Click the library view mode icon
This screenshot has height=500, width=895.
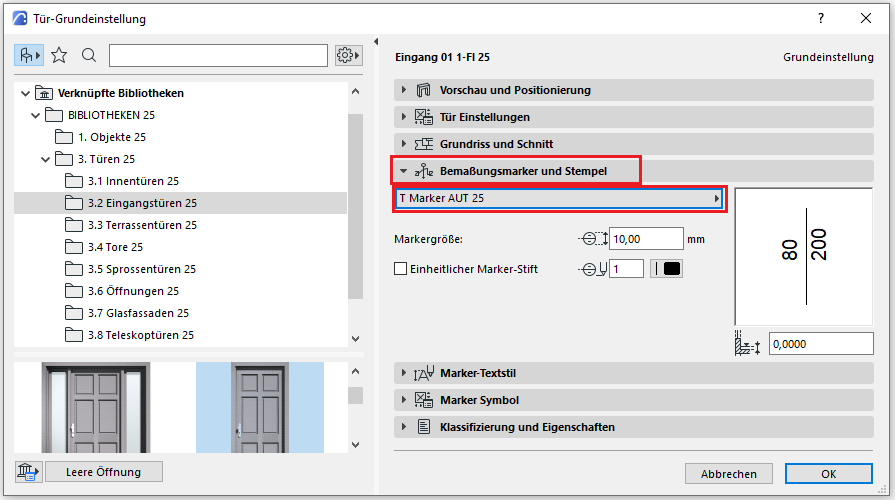(x=28, y=55)
